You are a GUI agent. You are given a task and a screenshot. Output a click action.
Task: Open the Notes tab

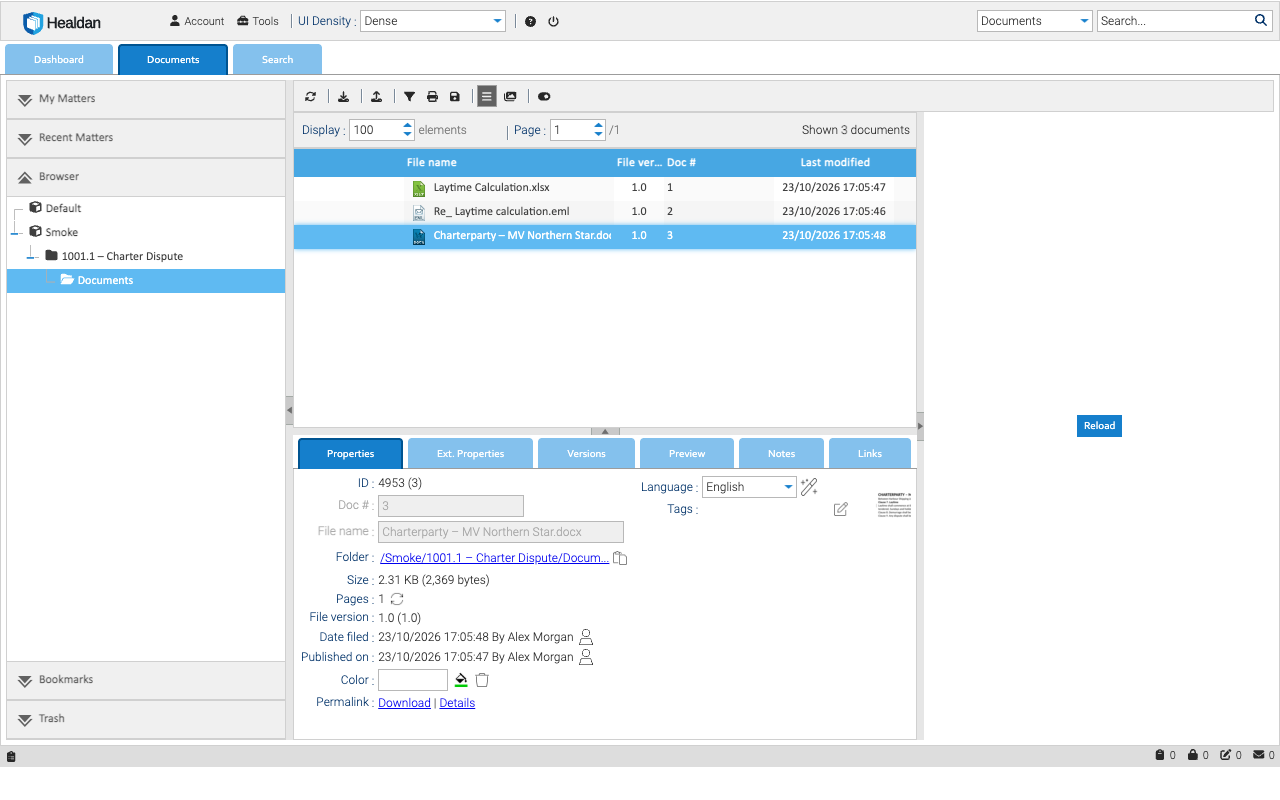pos(781,453)
